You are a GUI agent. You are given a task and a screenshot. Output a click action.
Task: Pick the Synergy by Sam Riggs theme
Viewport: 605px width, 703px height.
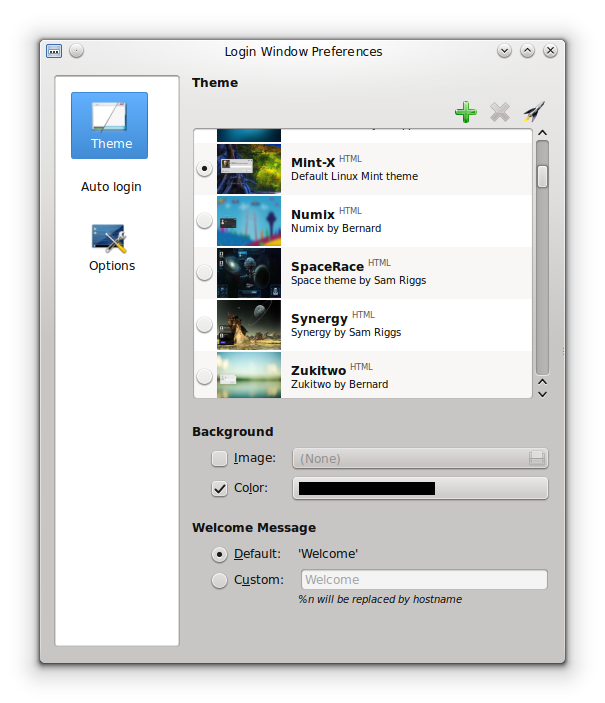pos(363,325)
